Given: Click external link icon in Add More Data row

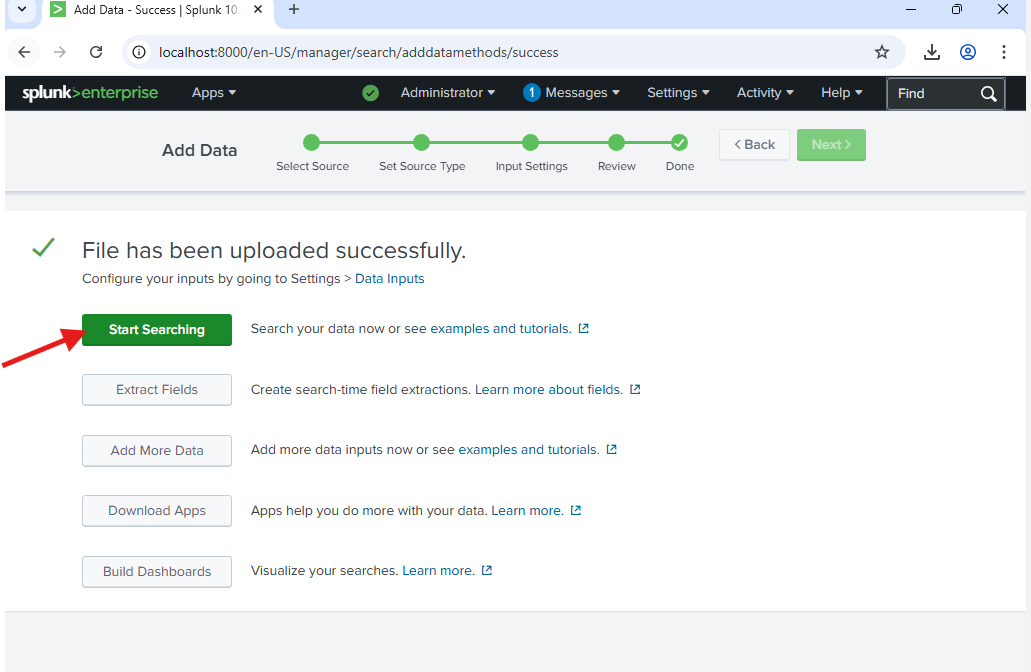Looking at the screenshot, I should click(x=611, y=449).
